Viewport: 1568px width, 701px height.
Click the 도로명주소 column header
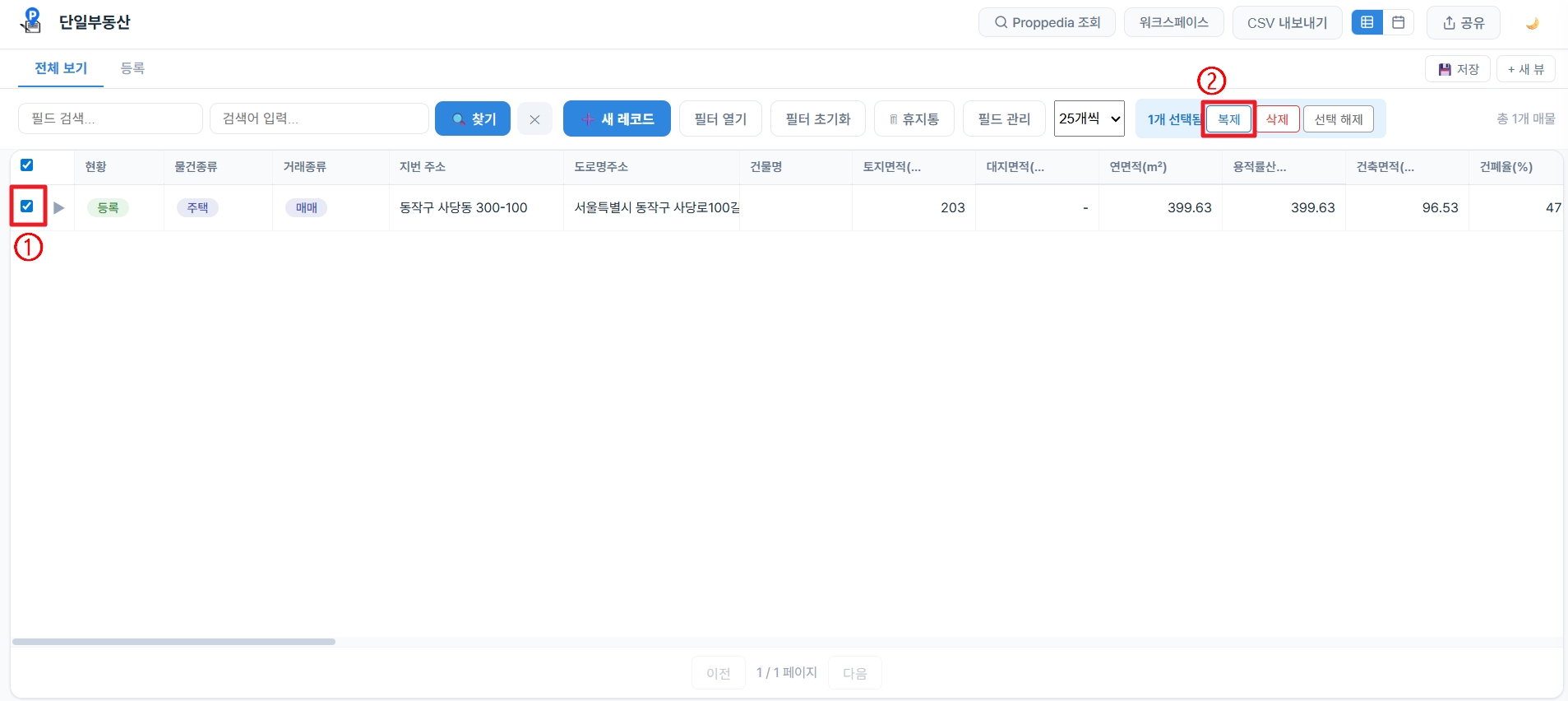651,167
